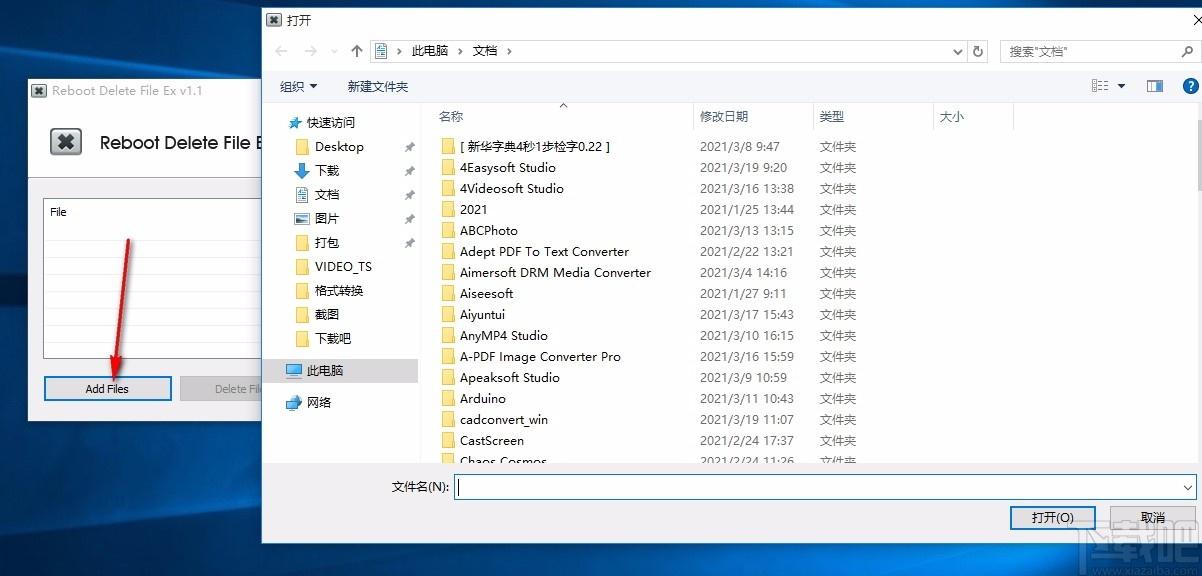Click 此电脑 breadcrumb in address bar
This screenshot has width=1202, height=576.
point(430,51)
